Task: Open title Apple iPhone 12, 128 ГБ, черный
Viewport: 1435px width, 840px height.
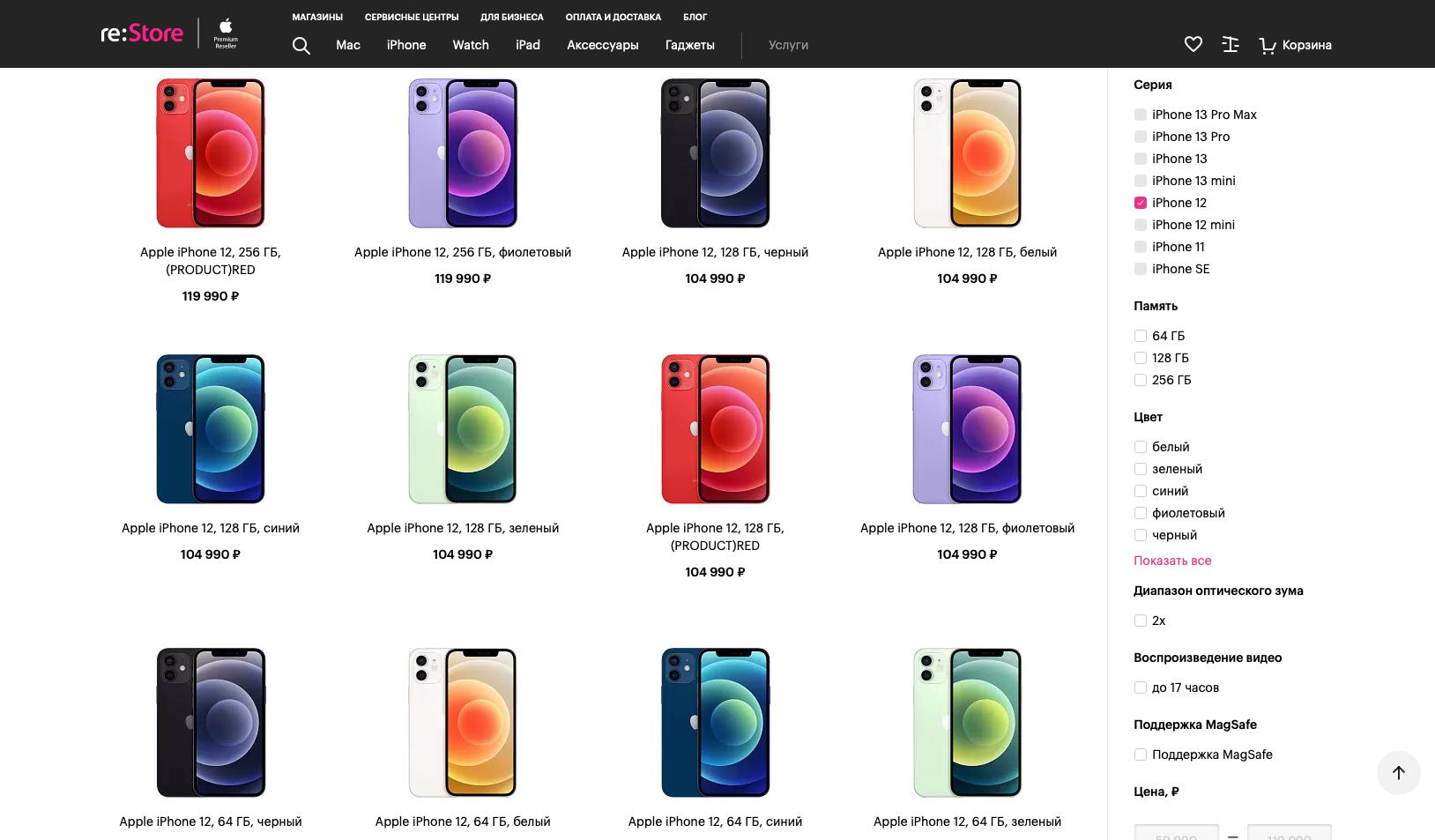Action: [715, 252]
